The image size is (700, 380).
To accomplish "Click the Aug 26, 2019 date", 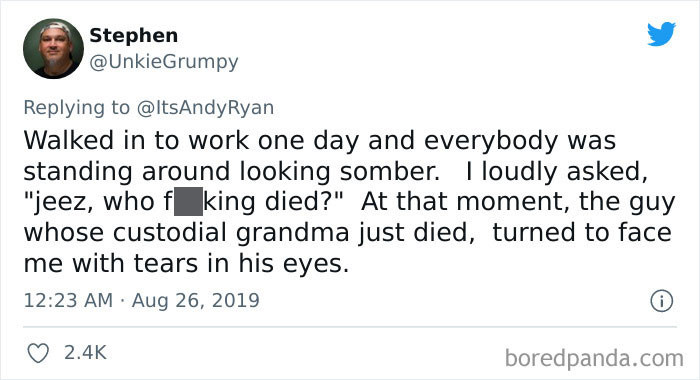I will coord(196,300).
